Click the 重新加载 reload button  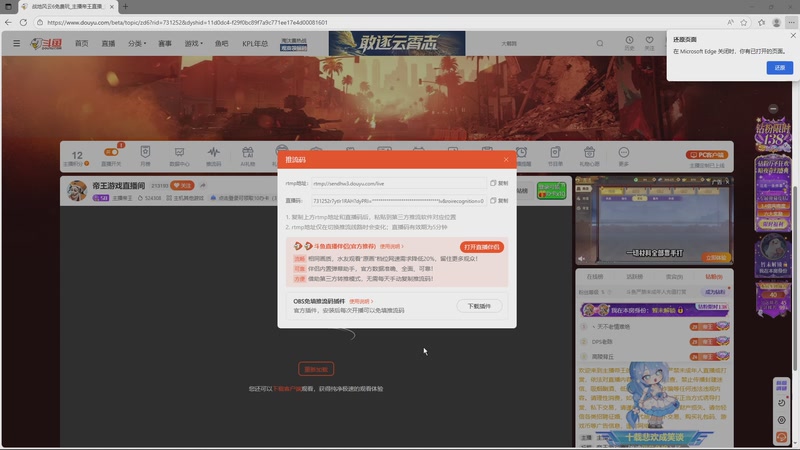pos(316,369)
